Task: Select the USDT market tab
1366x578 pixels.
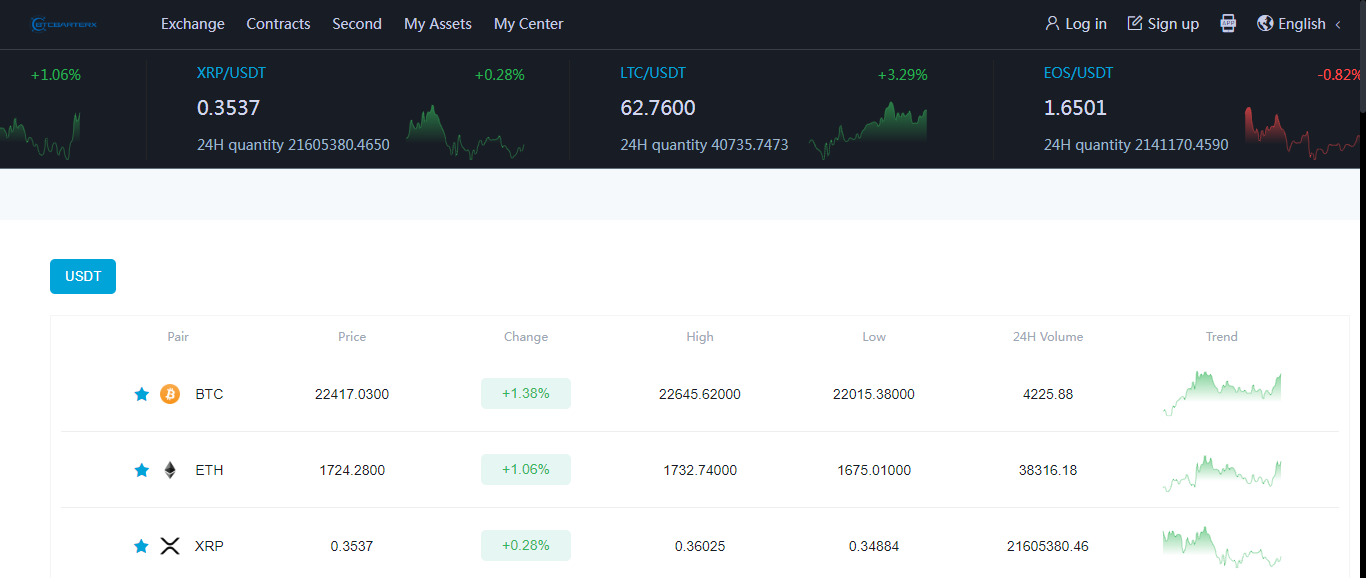Action: click(x=83, y=276)
